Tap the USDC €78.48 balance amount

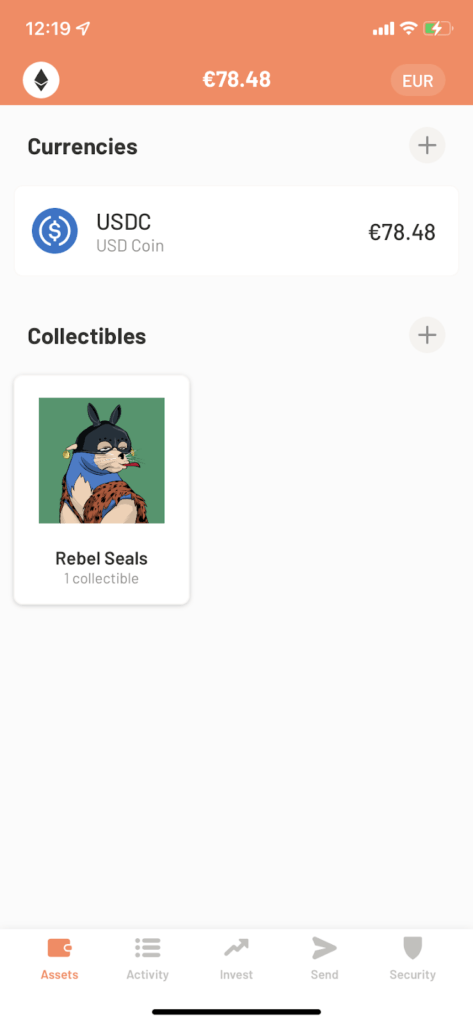pos(402,232)
